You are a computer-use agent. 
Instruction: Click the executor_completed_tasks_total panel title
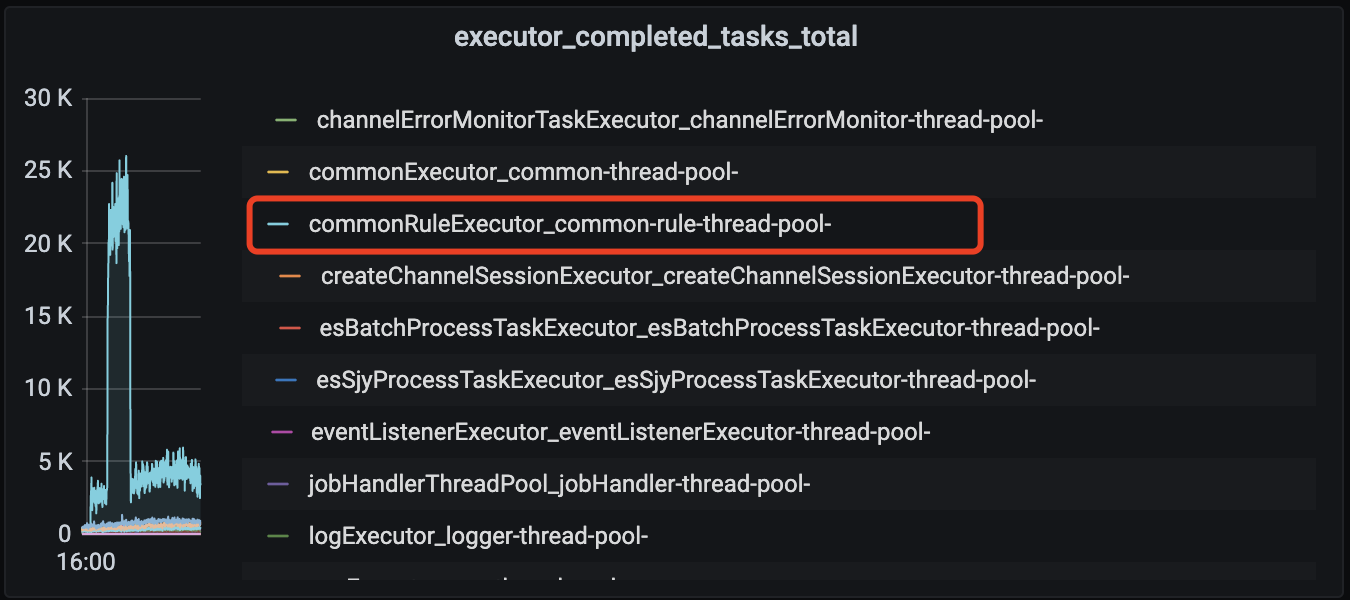656,37
